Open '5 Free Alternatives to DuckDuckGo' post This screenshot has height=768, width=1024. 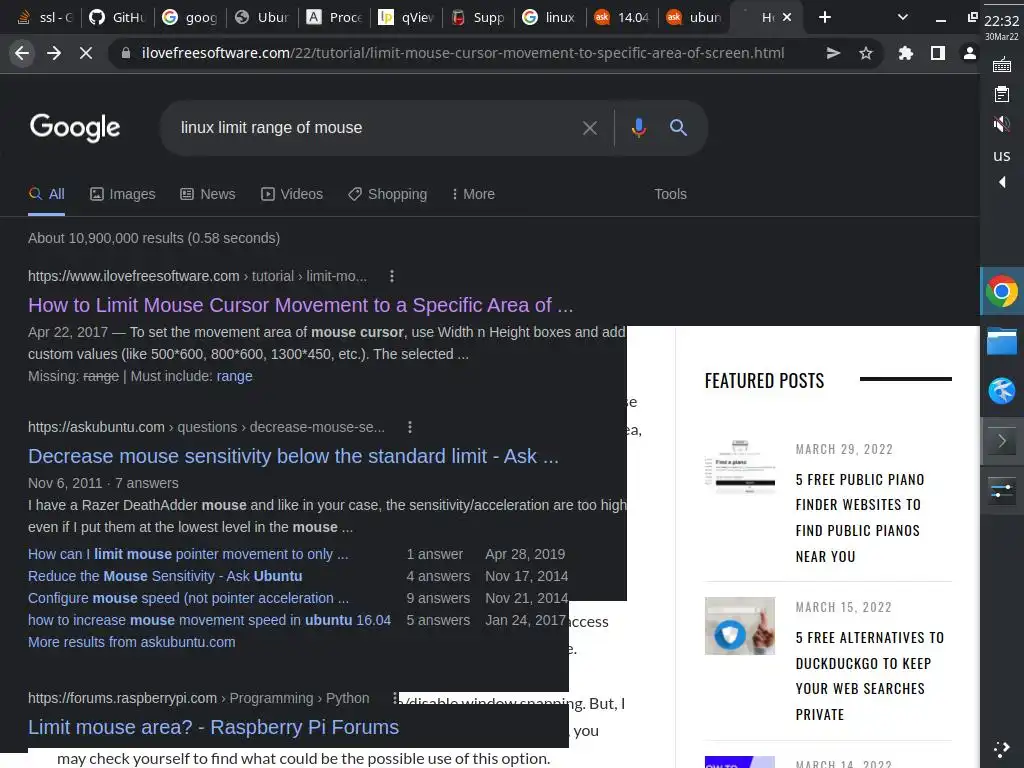click(870, 676)
